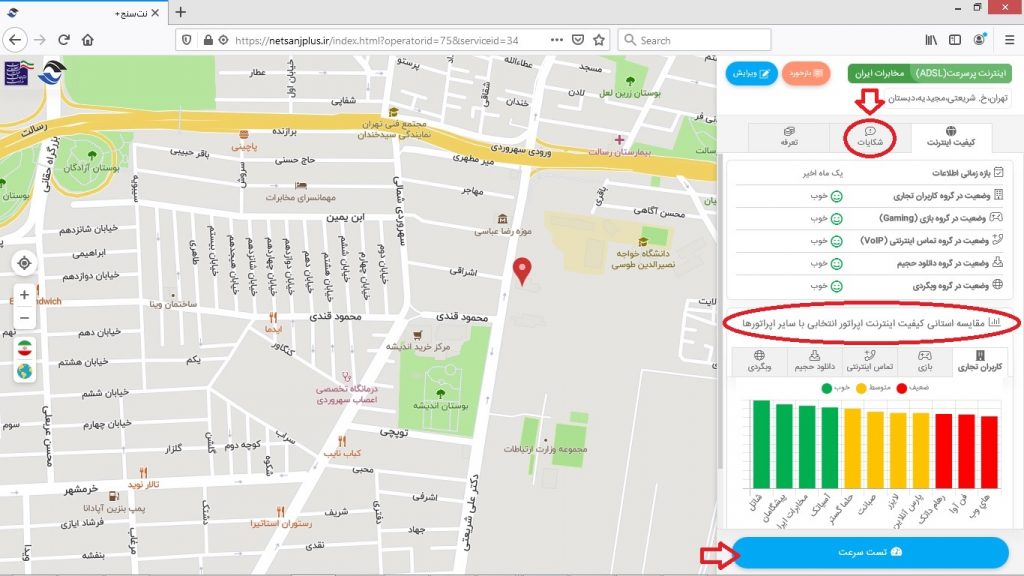Click the blue ویرایش edit button
This screenshot has height=576, width=1024.
tap(751, 73)
